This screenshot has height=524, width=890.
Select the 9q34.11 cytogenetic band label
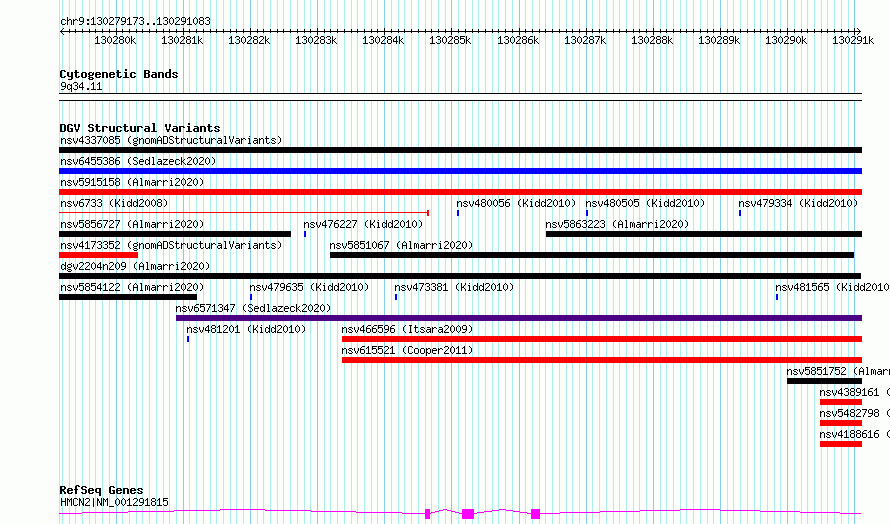click(x=81, y=87)
